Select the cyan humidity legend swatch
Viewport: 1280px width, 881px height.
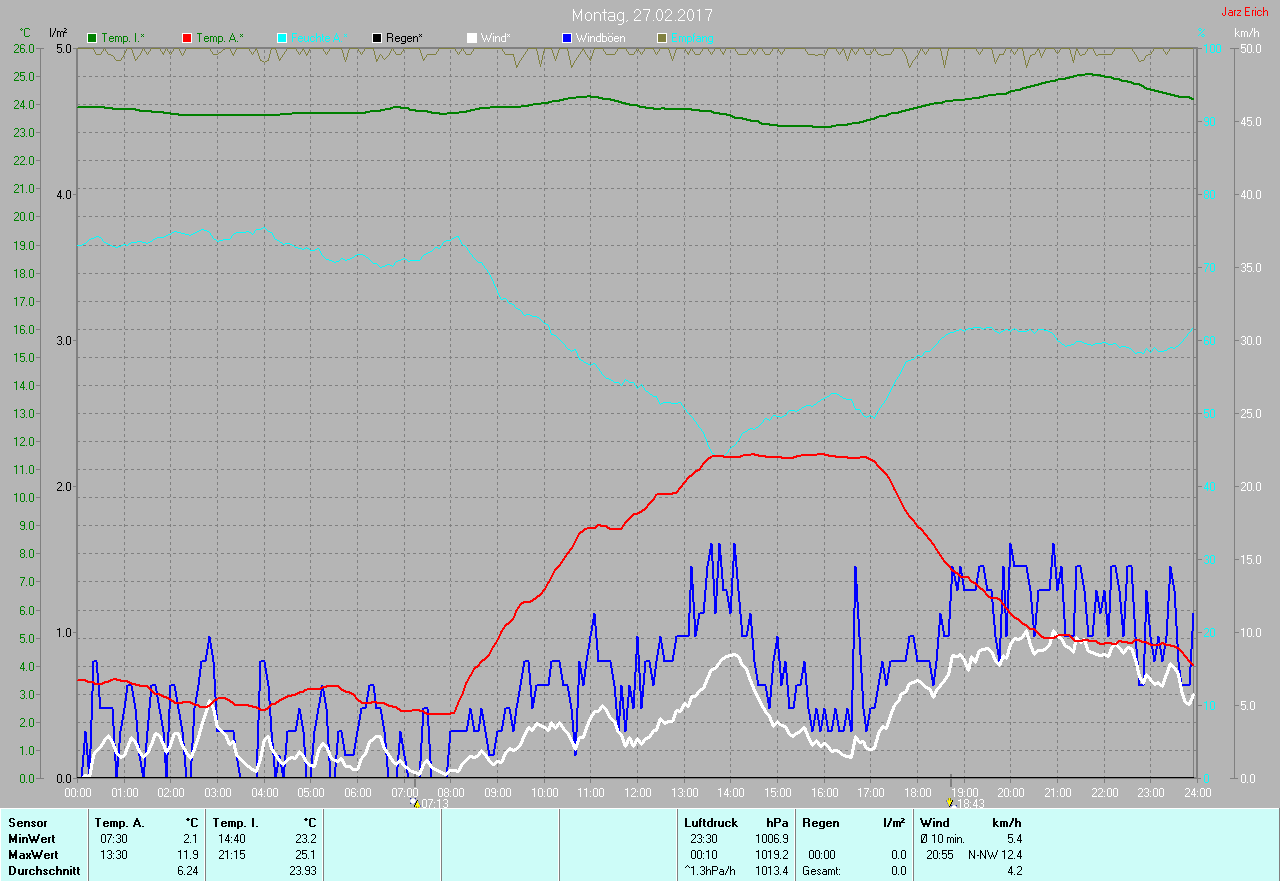pyautogui.click(x=282, y=38)
